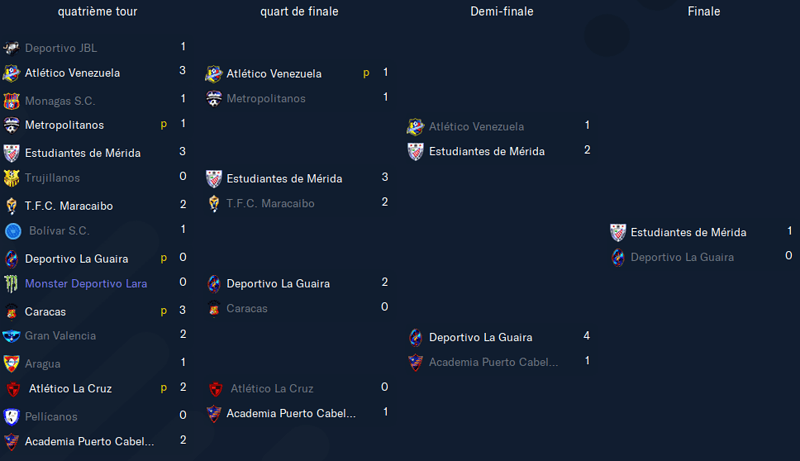Click T.F.C. Maracaibo crest in quart de finale

tap(214, 203)
